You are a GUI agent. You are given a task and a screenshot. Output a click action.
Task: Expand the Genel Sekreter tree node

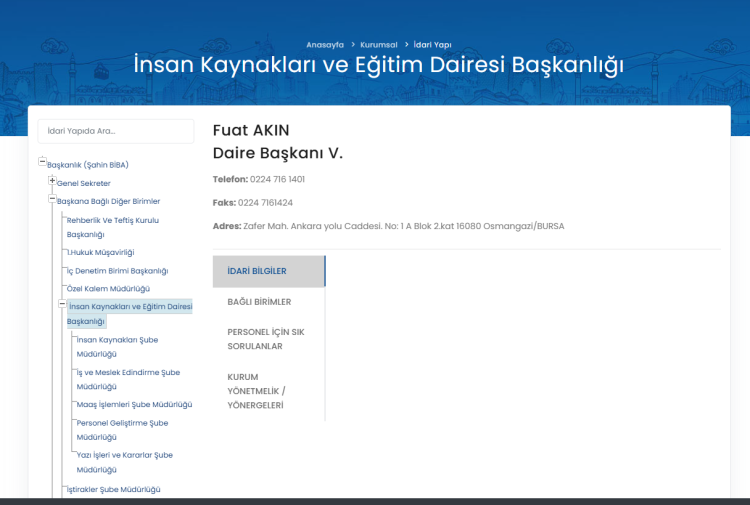(52, 181)
